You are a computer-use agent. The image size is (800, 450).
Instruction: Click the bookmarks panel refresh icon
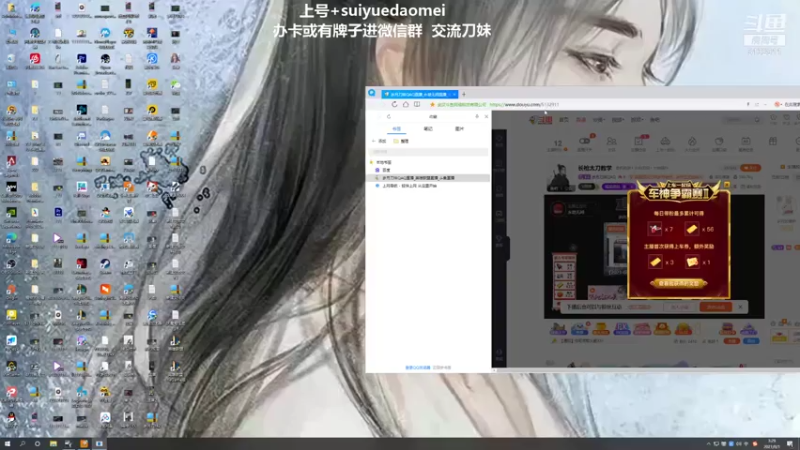coord(389,117)
